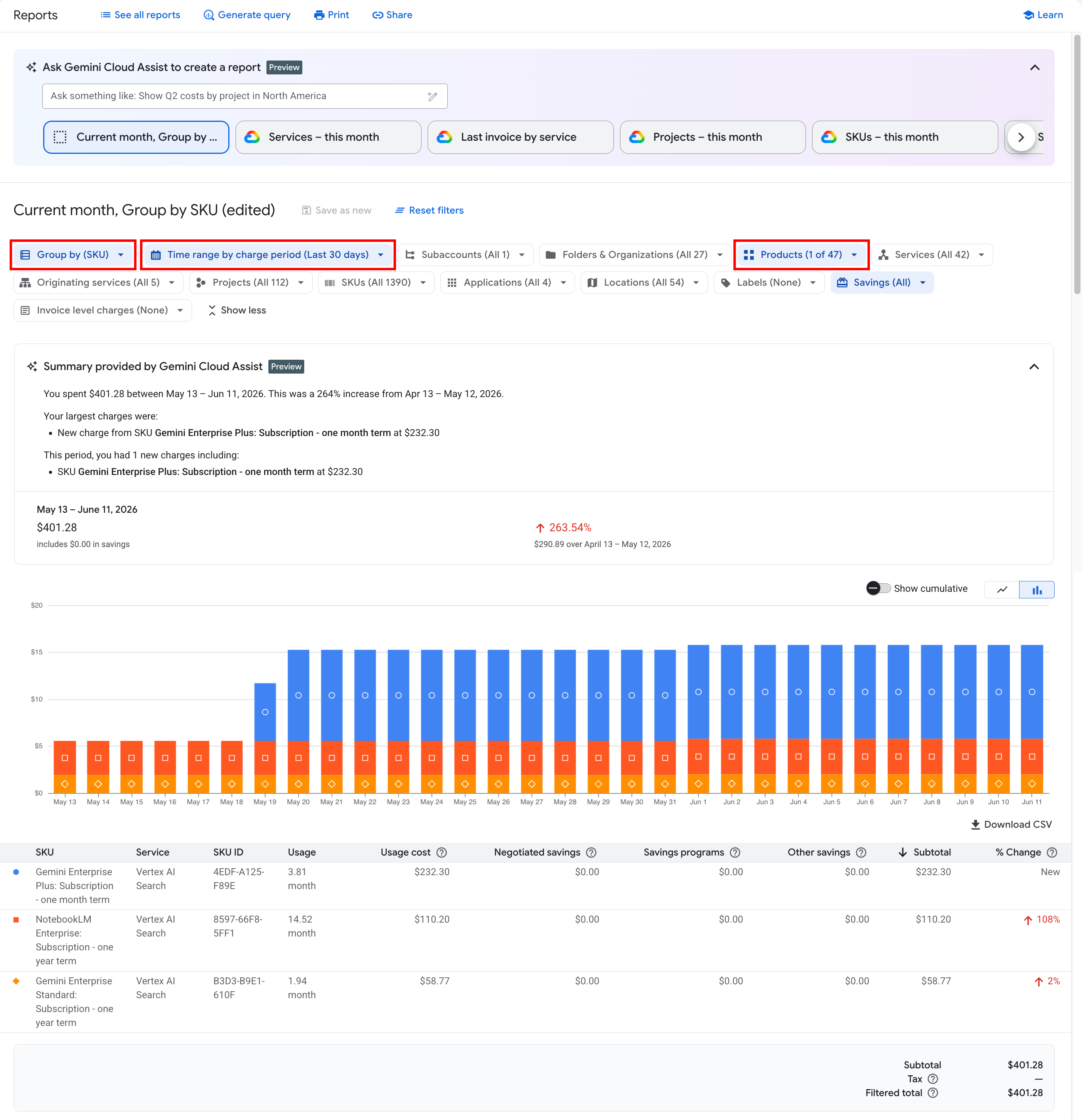Click Tax help icon
This screenshot has height=1120, width=1082.
click(932, 1079)
